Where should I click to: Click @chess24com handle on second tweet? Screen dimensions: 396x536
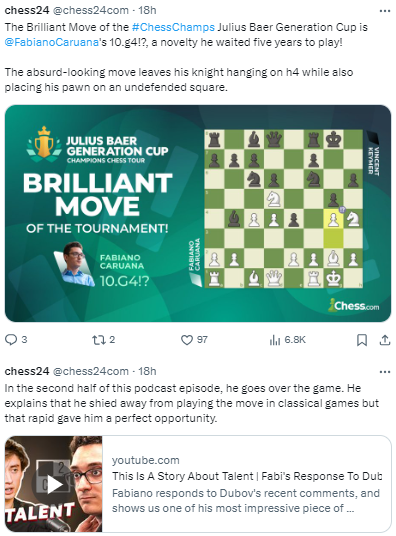pos(91,371)
